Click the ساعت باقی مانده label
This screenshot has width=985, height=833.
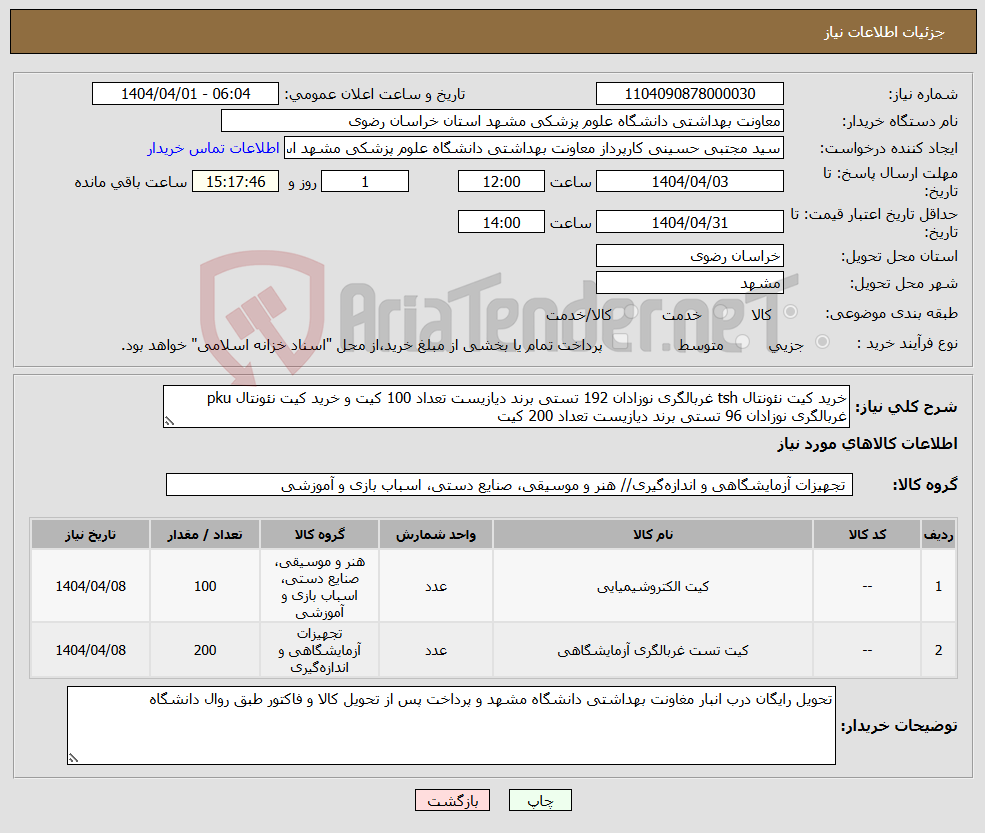tap(131, 182)
